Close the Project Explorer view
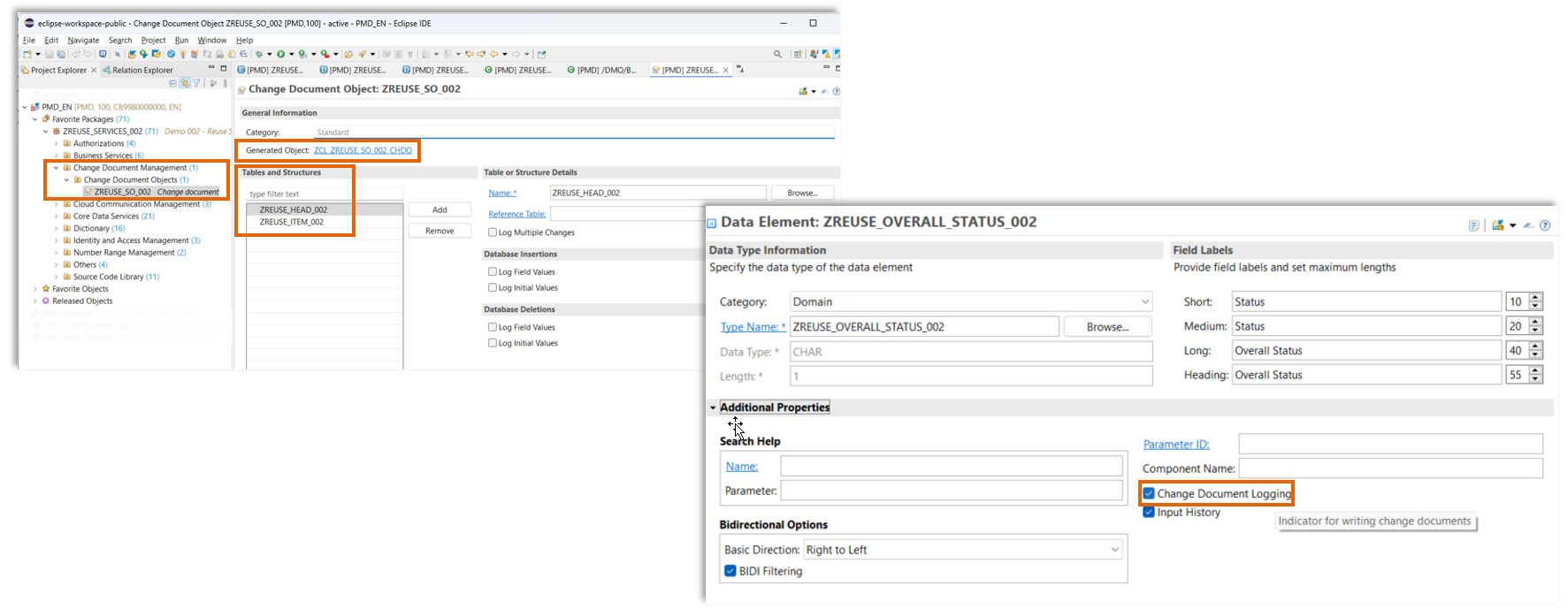This screenshot has height=609, width=1568. pyautogui.click(x=94, y=70)
